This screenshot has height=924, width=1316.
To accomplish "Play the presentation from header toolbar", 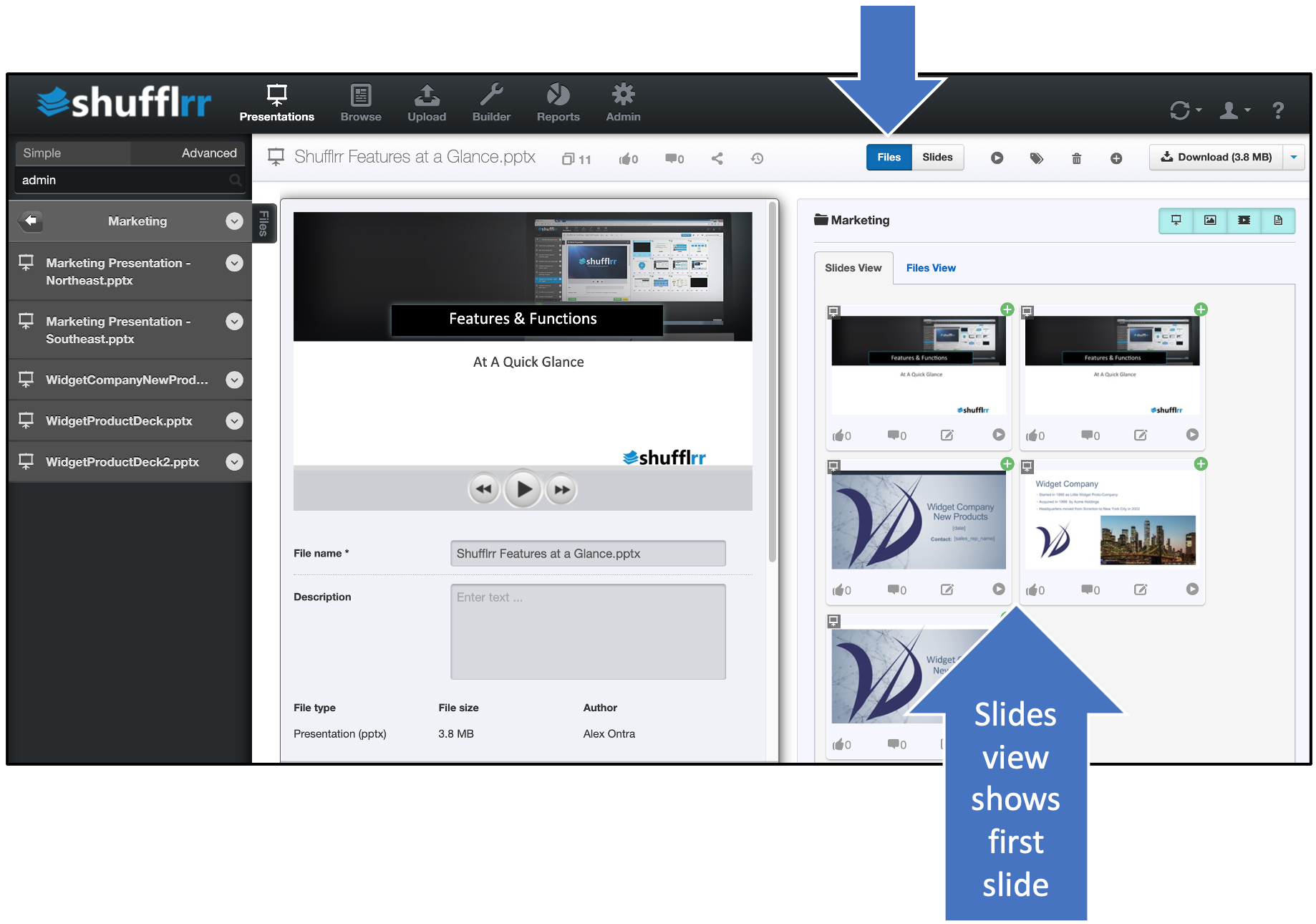I will pyautogui.click(x=997, y=158).
